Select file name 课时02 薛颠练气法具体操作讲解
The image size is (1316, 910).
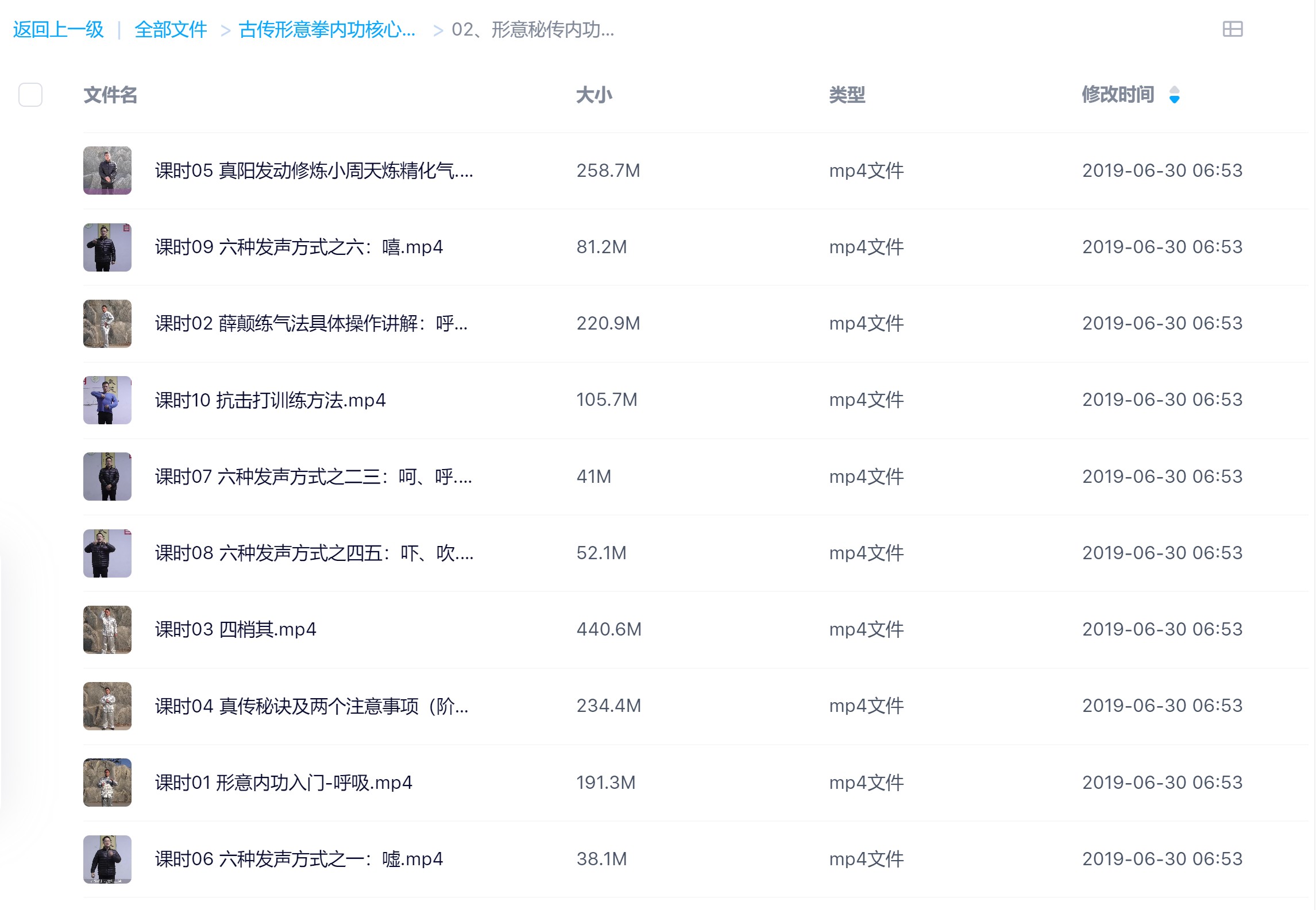311,323
